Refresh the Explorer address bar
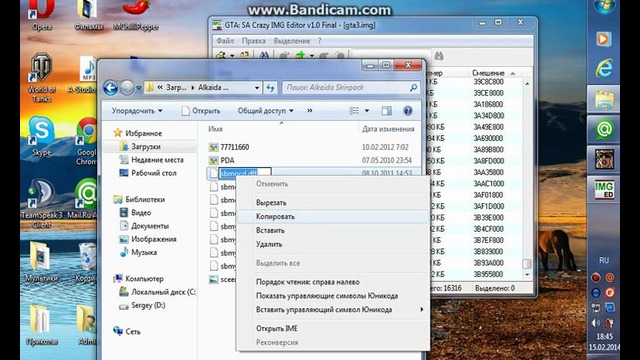The height and width of the screenshot is (360, 640). pos(270,87)
